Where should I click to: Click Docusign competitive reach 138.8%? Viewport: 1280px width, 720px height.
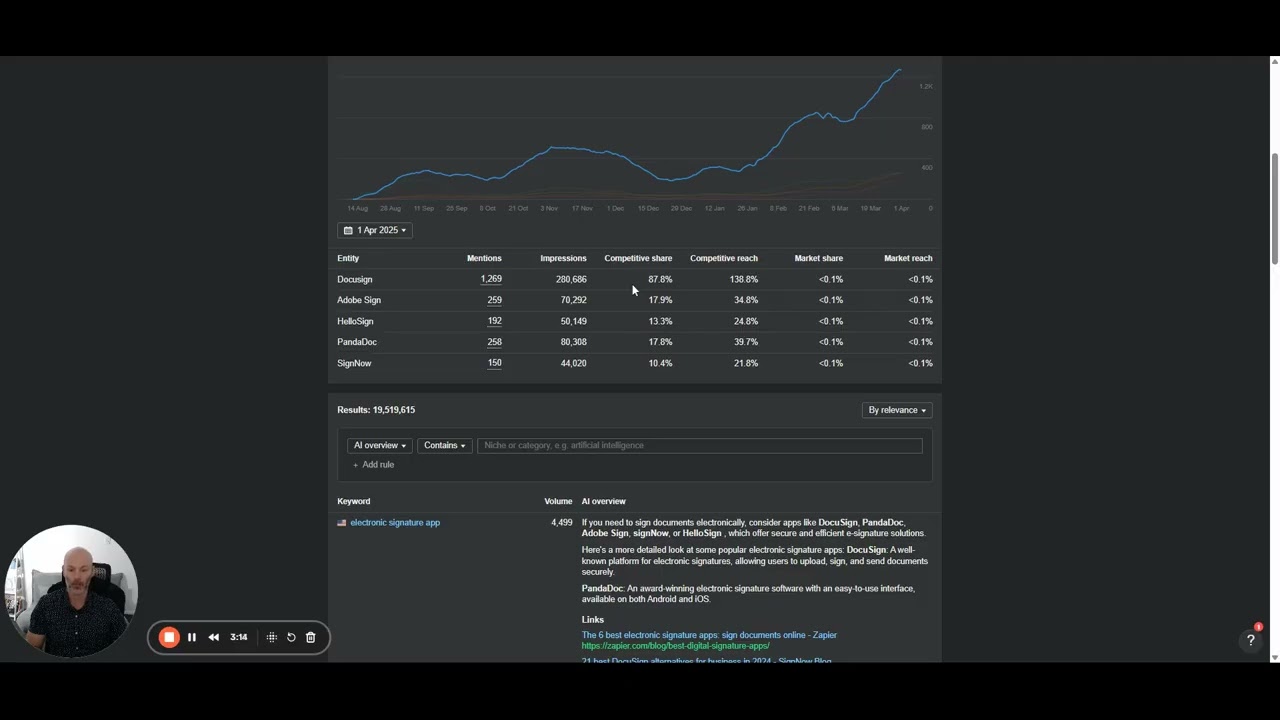coord(743,279)
